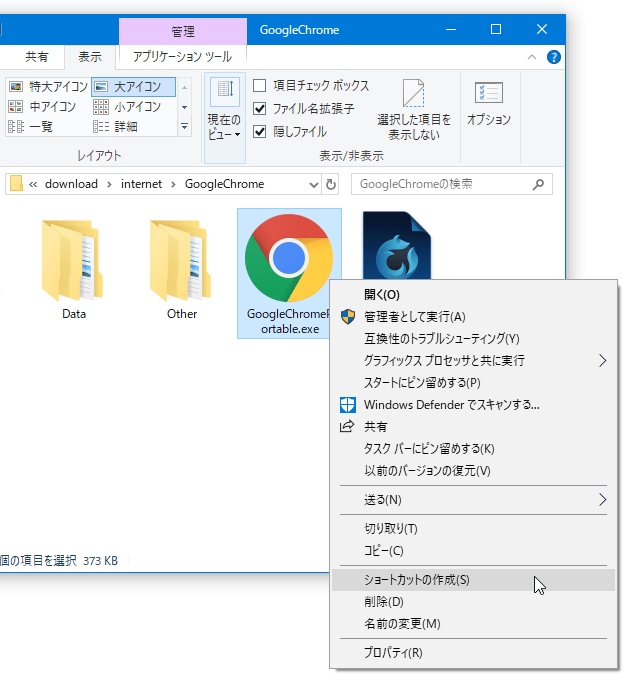Choose Pin to taskbar (タスク バーにピン留めする)

coord(473,448)
